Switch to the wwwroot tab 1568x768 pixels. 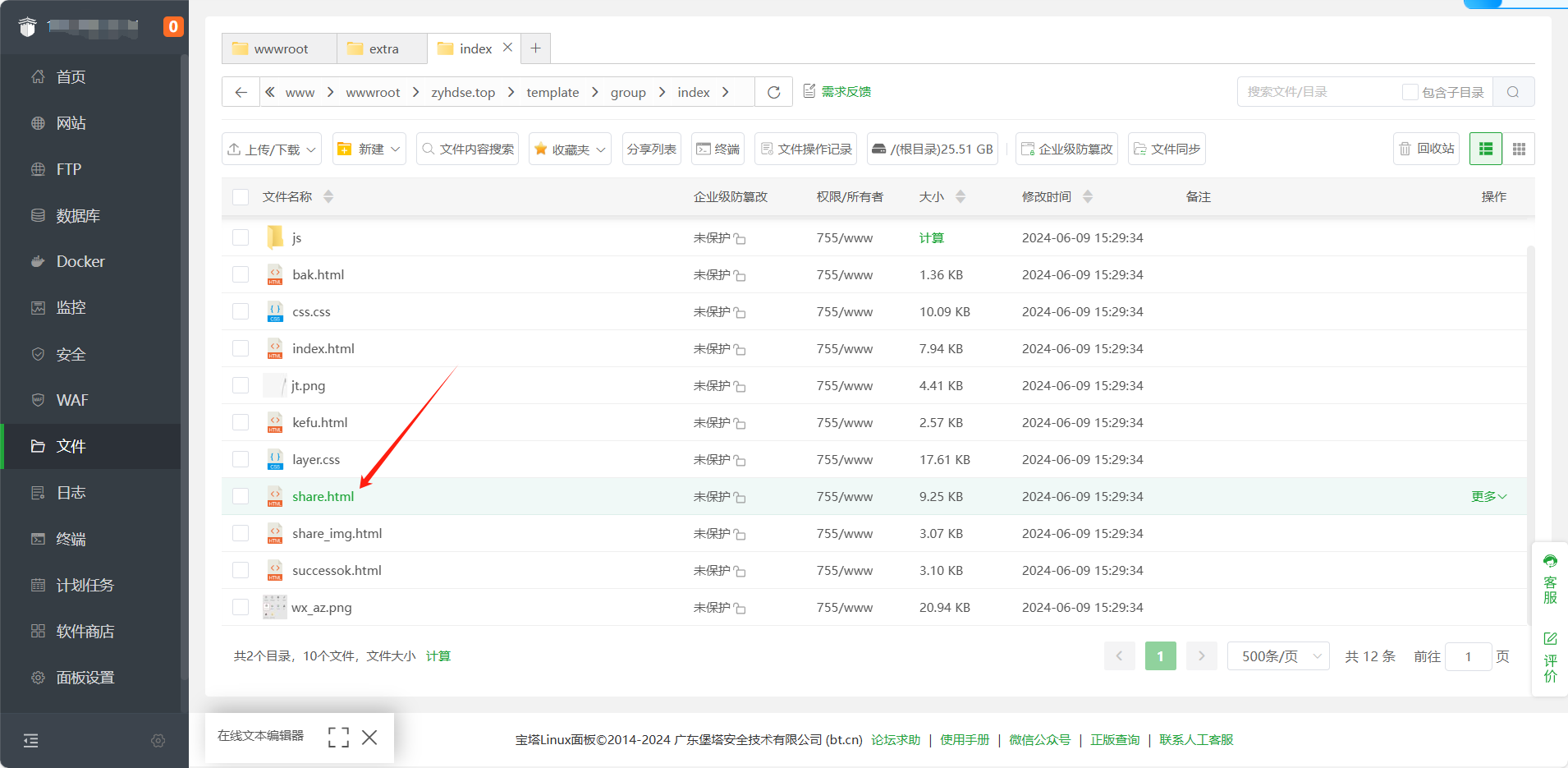(280, 48)
